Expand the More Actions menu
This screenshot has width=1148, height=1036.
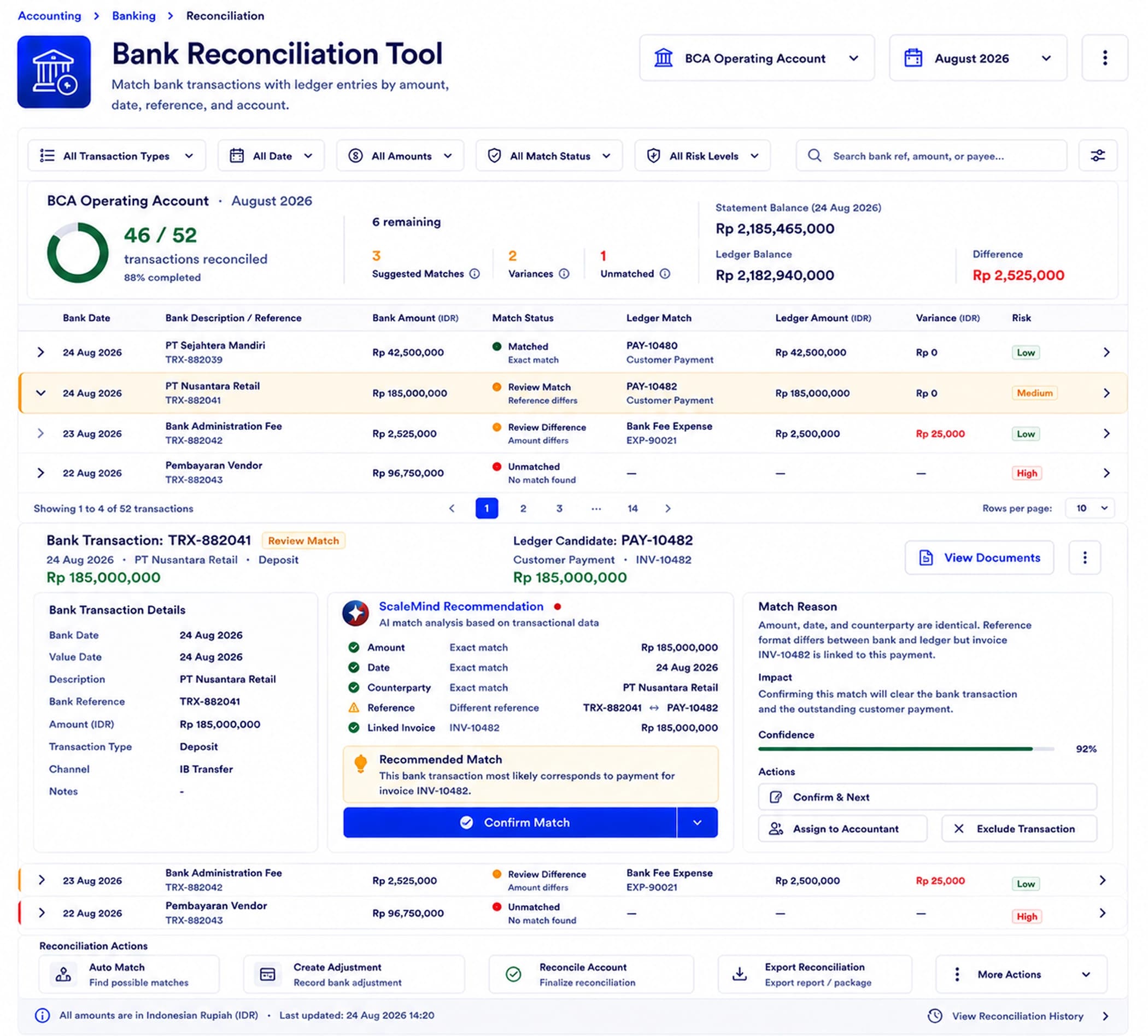point(1021,974)
